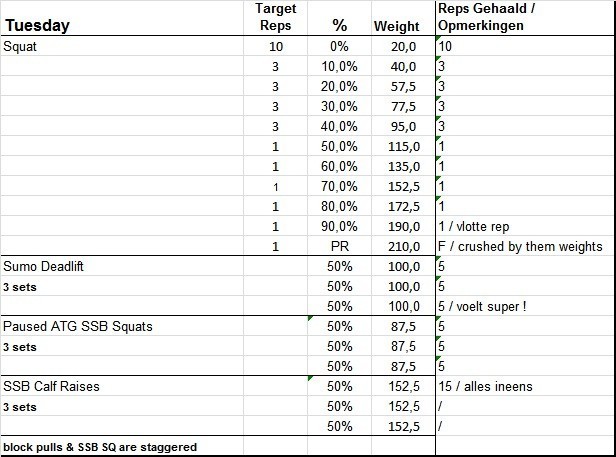Select the Weight column header cell

click(x=397, y=27)
